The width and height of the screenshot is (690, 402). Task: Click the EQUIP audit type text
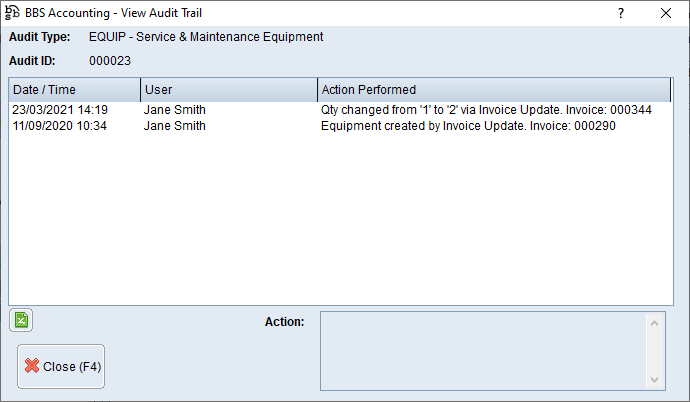(206, 37)
